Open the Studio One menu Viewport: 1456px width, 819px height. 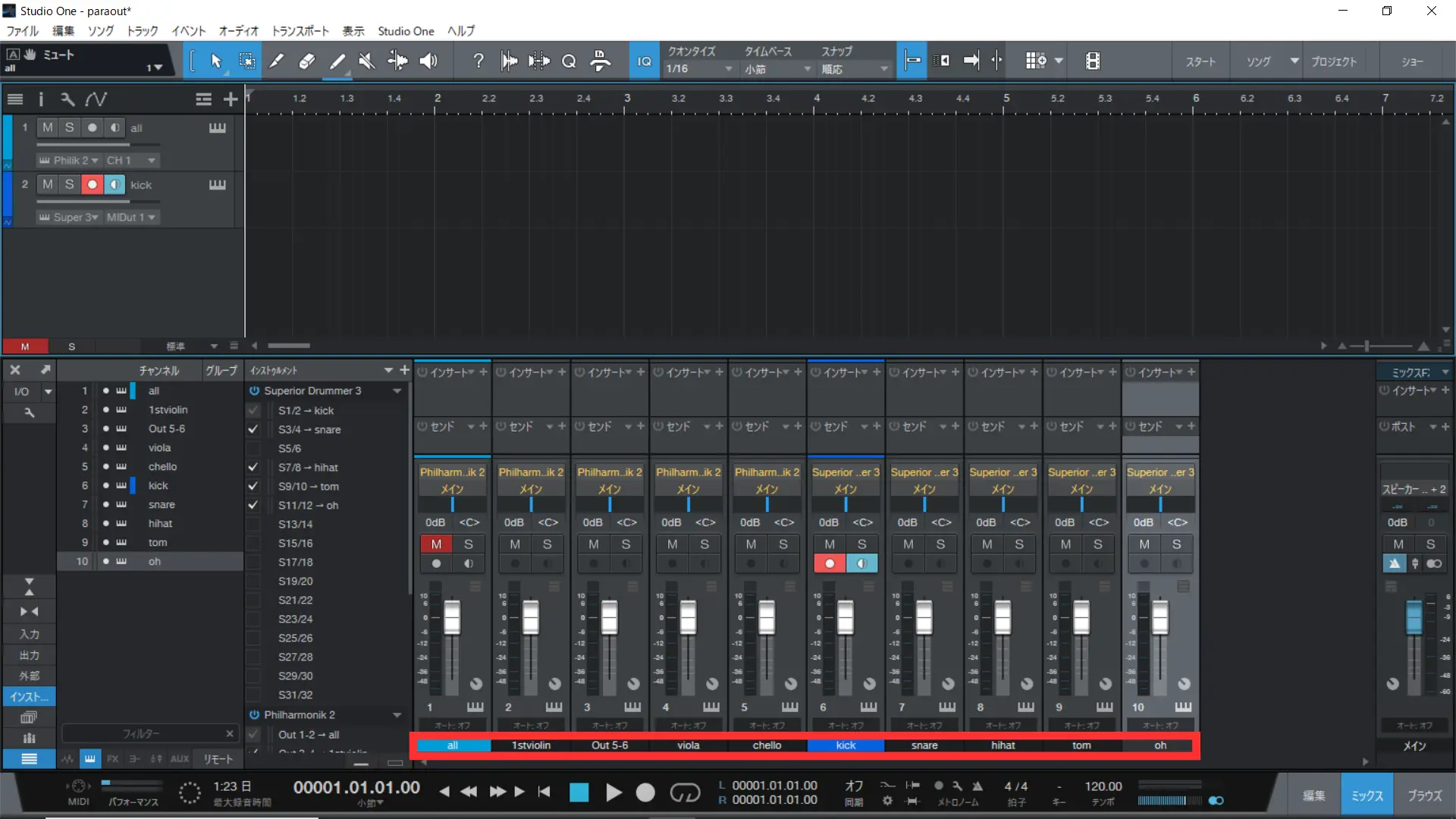coord(406,31)
